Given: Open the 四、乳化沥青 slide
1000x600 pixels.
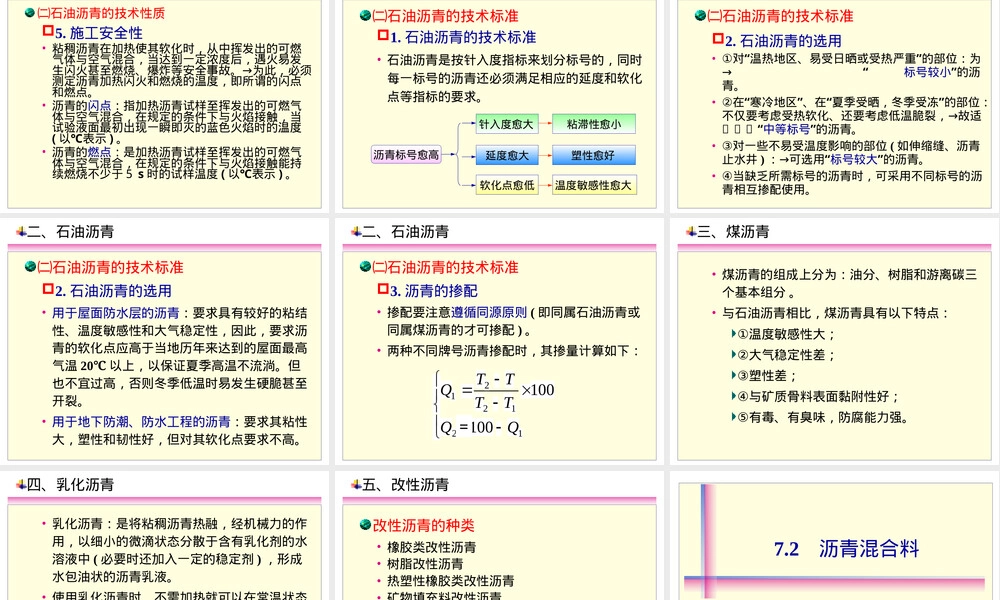Looking at the screenshot, I should 165,536.
